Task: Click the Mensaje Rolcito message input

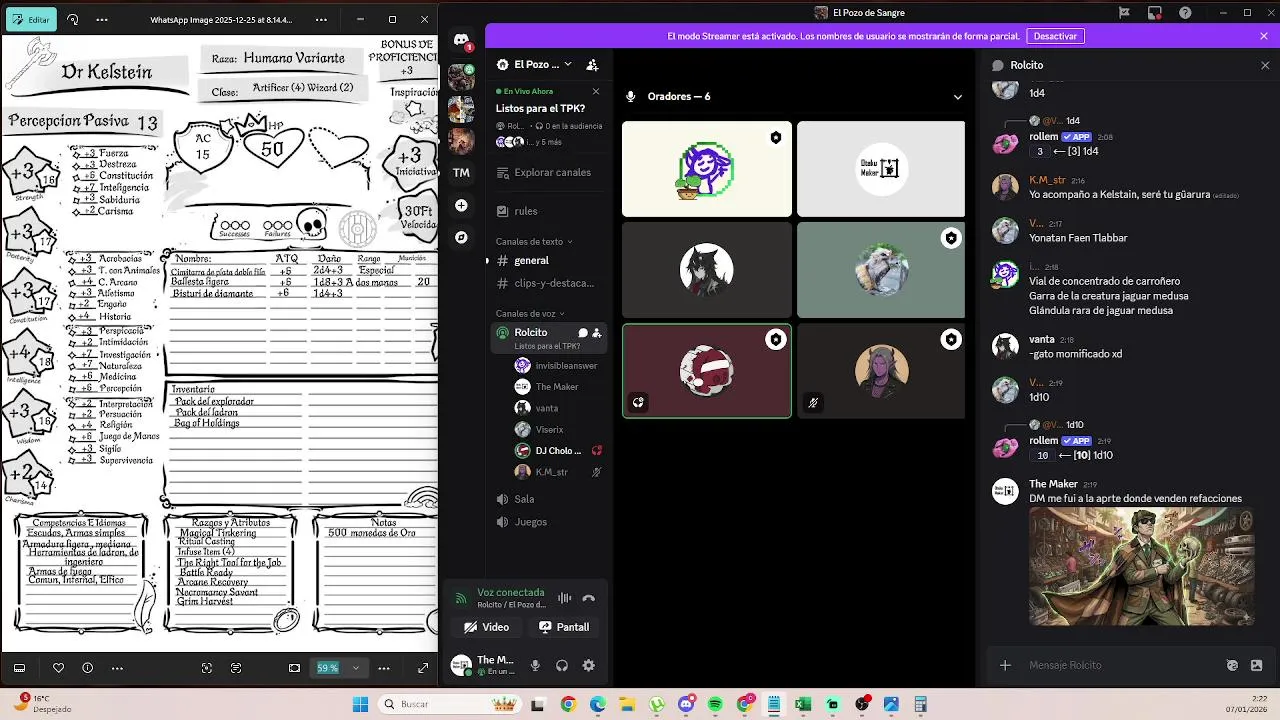Action: point(1120,665)
